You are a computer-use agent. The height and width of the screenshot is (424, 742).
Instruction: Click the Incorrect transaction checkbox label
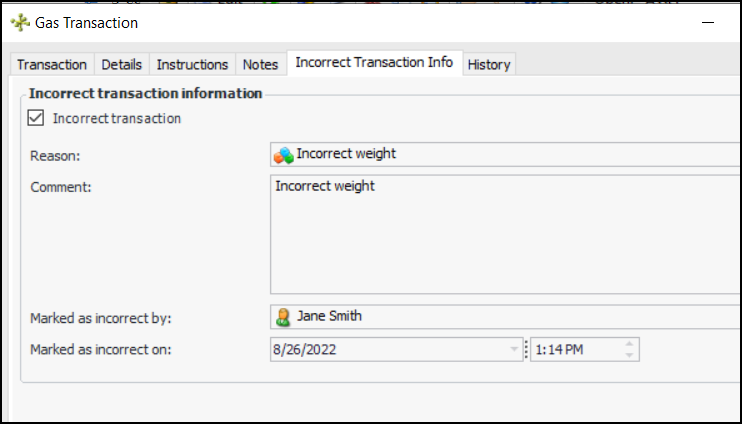point(117,118)
